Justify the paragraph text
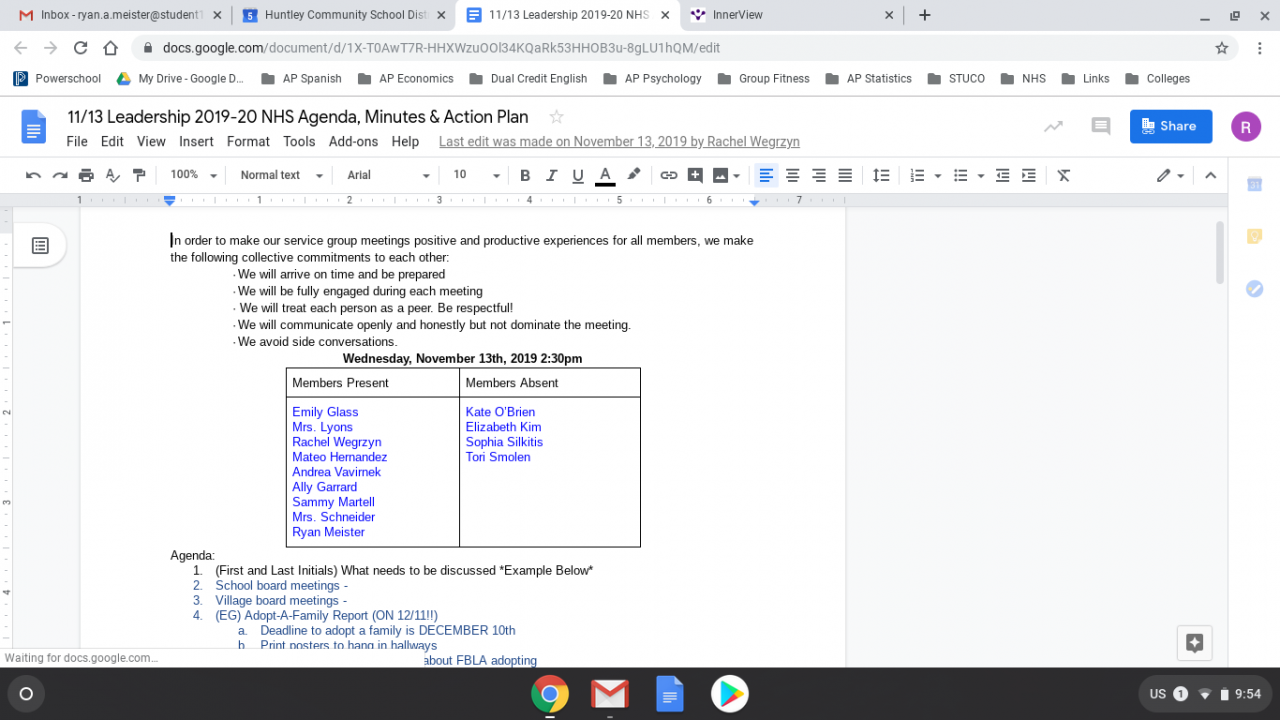This screenshot has width=1280, height=720. [845, 175]
